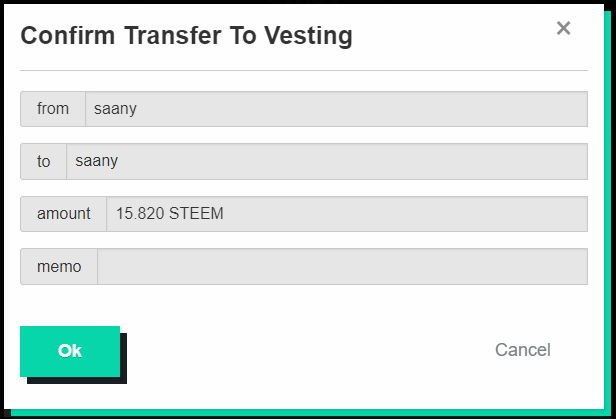
Task: Click the amount input field
Action: (346, 214)
